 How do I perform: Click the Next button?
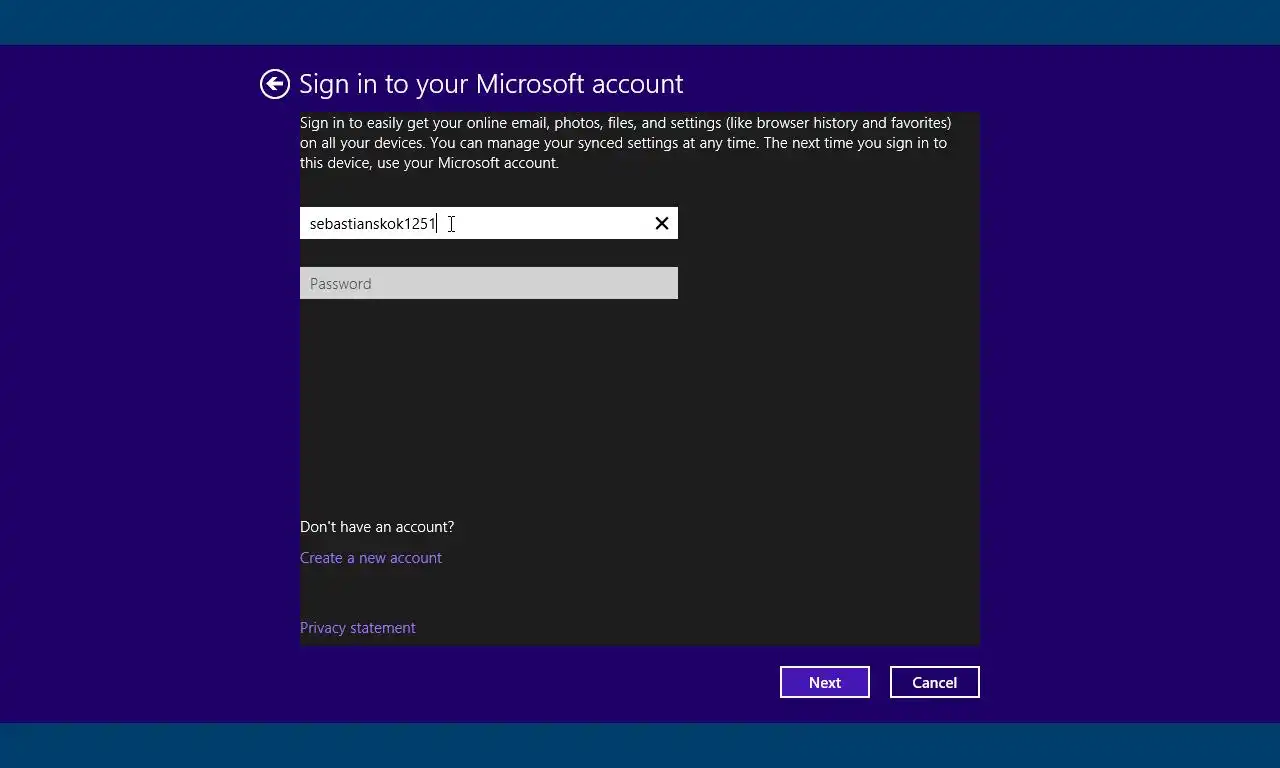[x=825, y=682]
